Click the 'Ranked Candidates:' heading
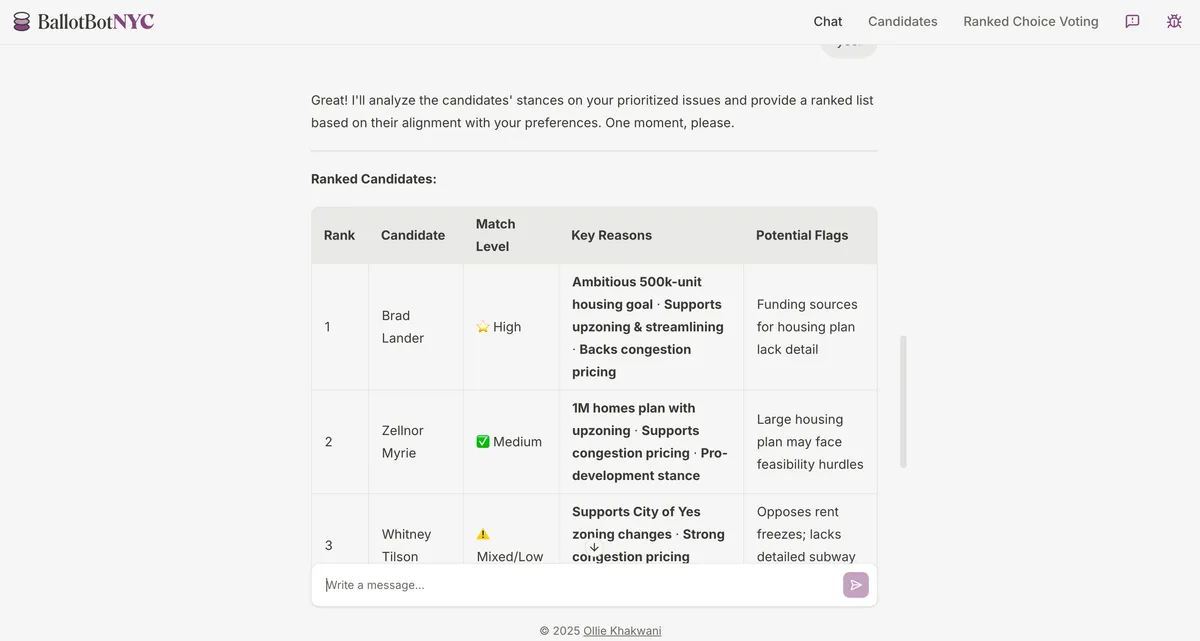The width and height of the screenshot is (1200, 641). pos(374,179)
